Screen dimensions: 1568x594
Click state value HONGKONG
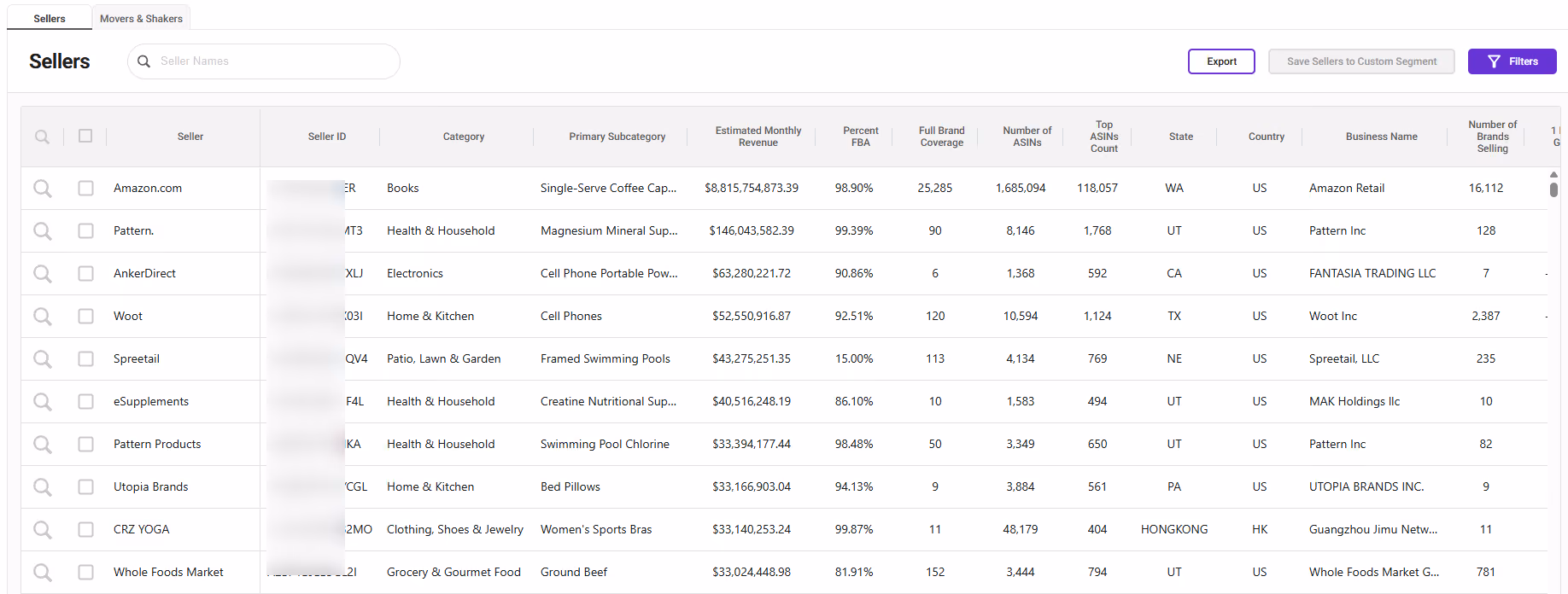point(1174,529)
